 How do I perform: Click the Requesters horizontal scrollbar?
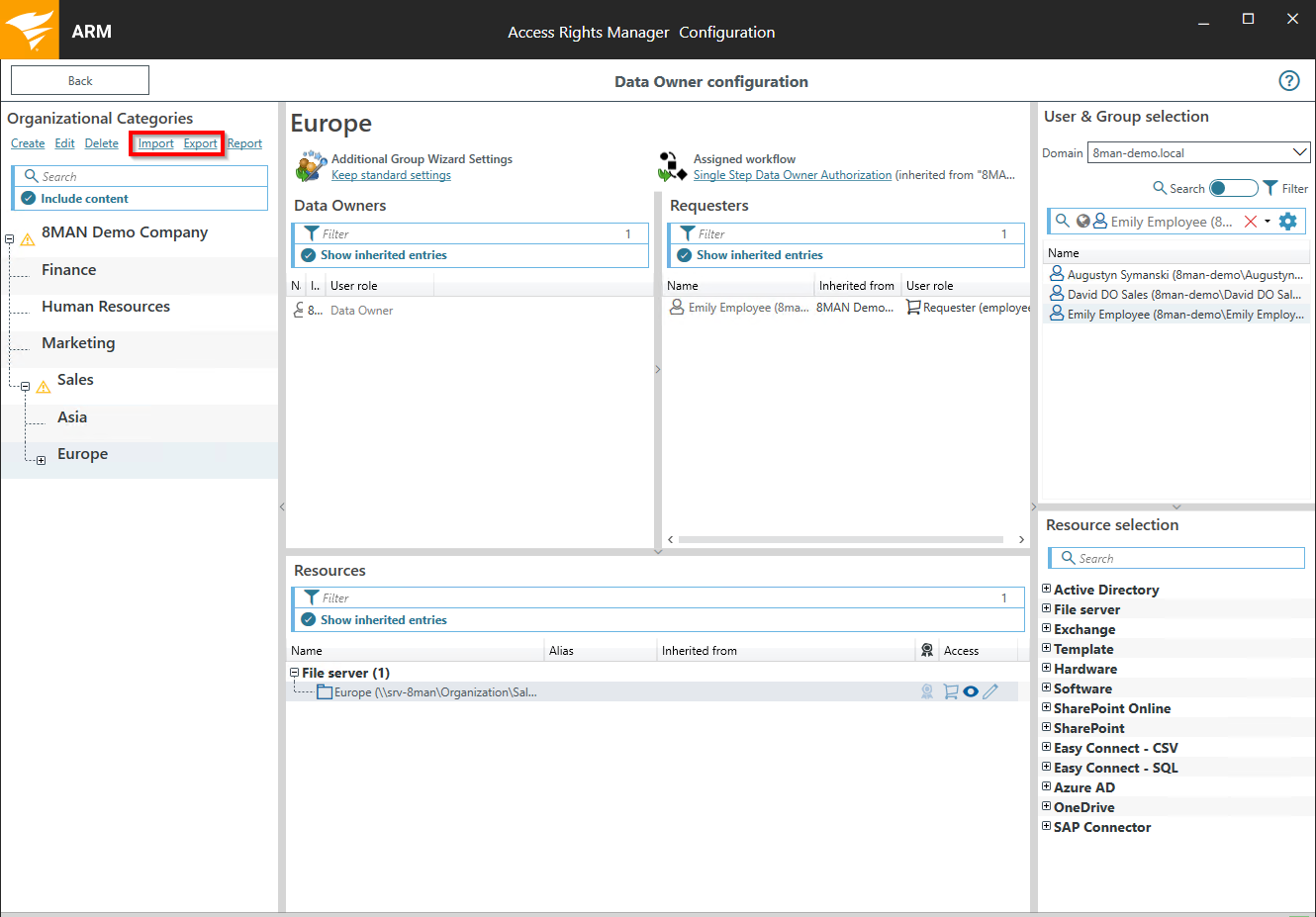coord(840,540)
